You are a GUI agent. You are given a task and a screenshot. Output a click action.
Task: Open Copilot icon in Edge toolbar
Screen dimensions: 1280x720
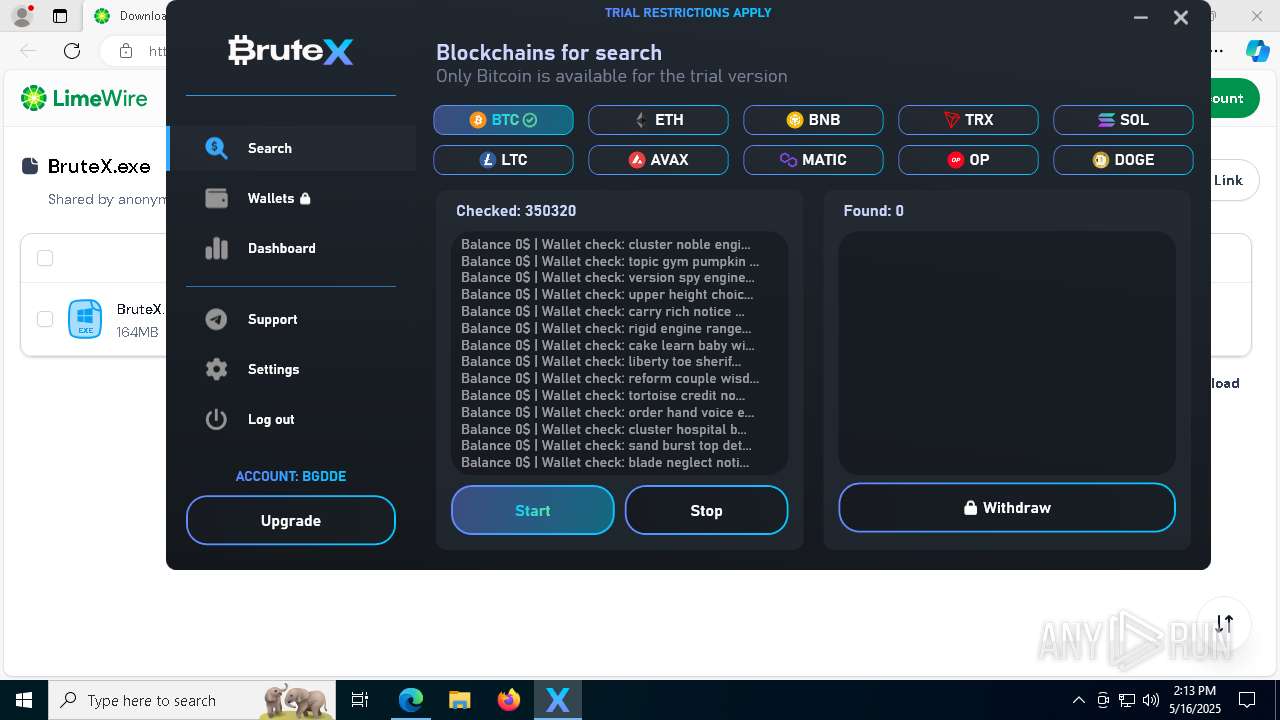click(1257, 50)
